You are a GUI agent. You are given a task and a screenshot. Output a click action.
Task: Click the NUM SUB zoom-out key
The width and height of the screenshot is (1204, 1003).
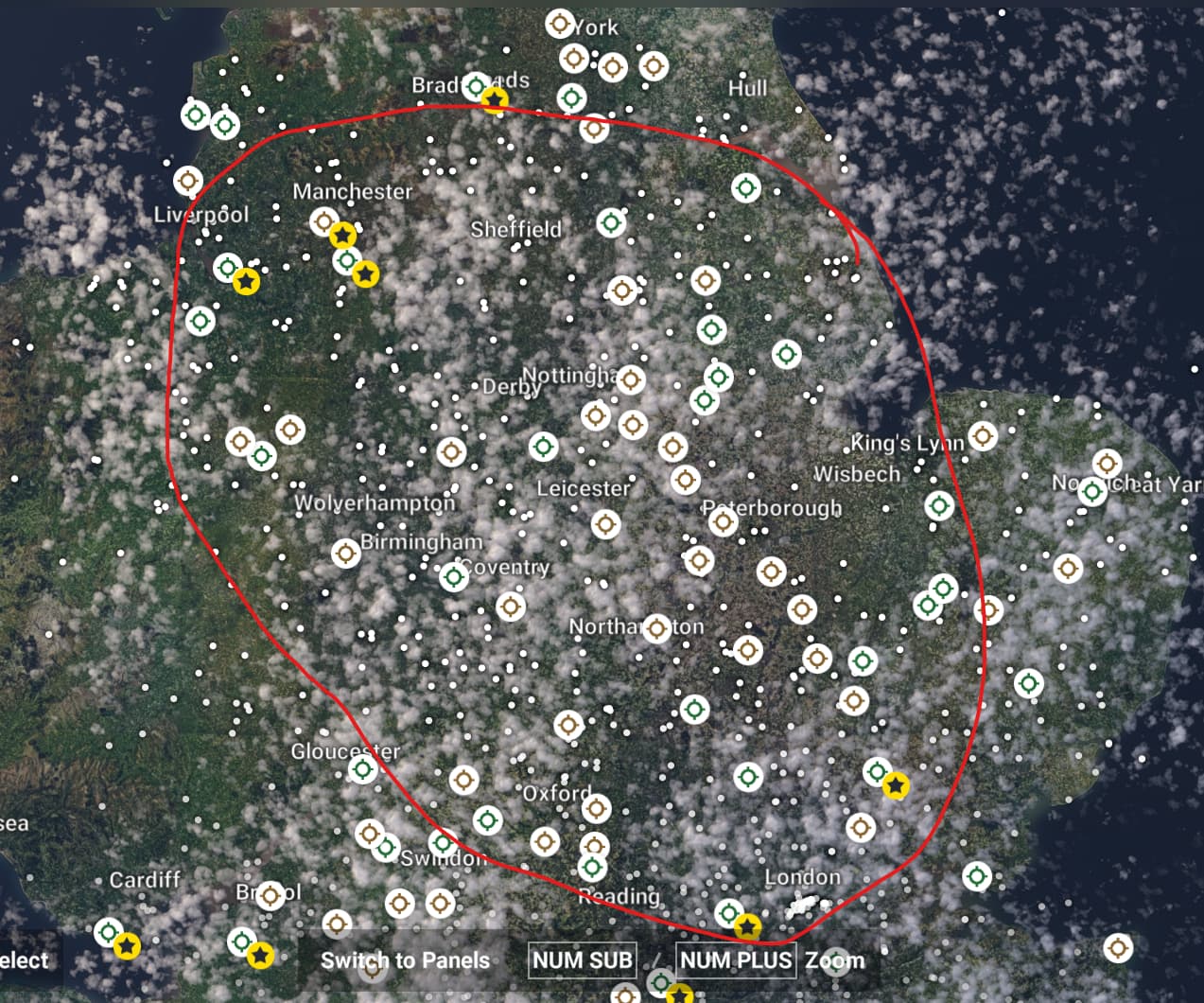click(x=583, y=960)
